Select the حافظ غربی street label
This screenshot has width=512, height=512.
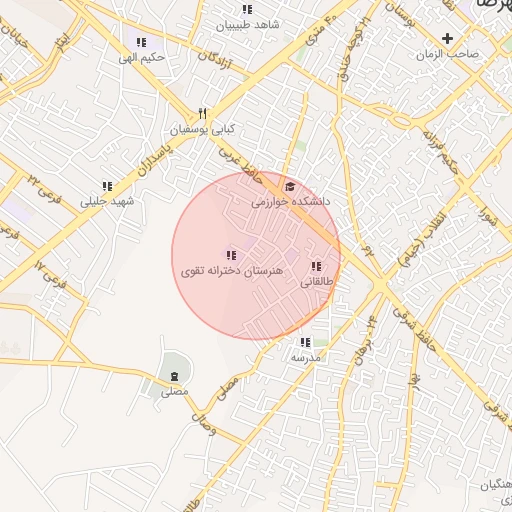pos(241,166)
